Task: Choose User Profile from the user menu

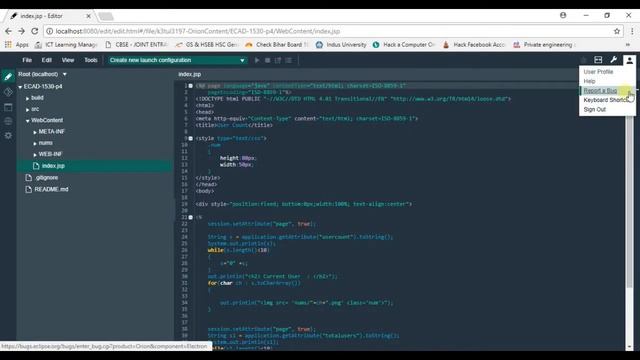Action: pos(598,71)
